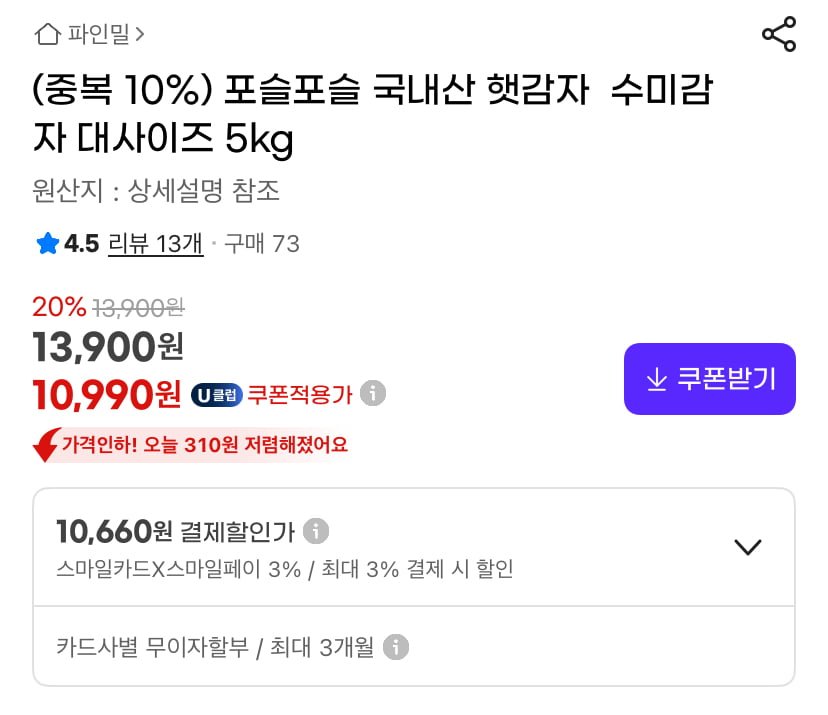Tap the 스마일카드X스마일페이 3% discount text

pos(284,570)
